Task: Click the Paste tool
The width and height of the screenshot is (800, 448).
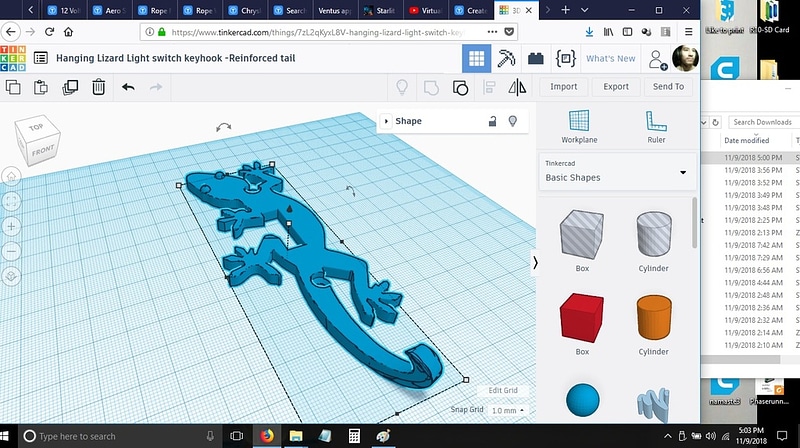Action: pyautogui.click(x=41, y=87)
